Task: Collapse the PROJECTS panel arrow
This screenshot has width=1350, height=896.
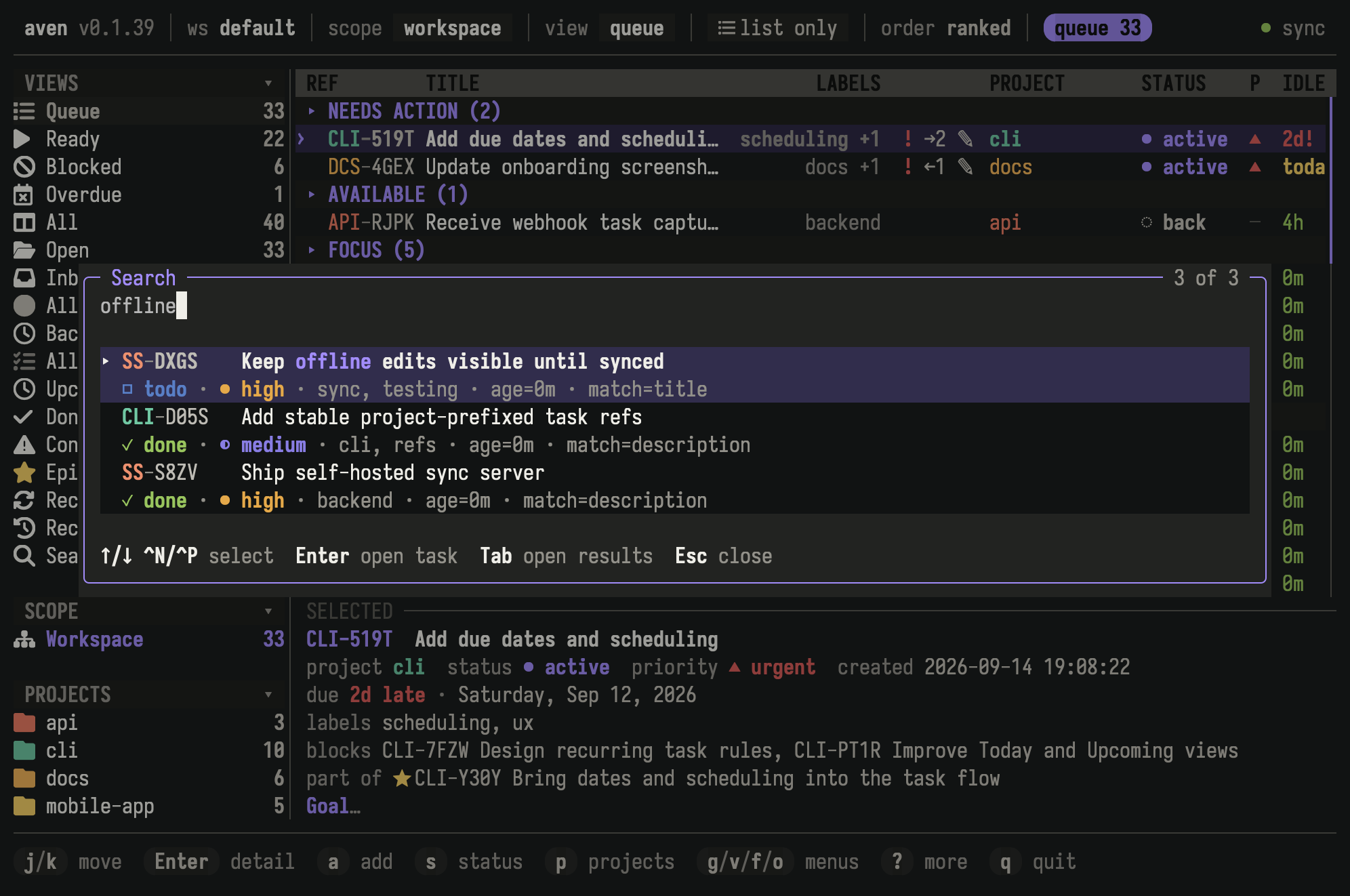Action: coord(268,695)
